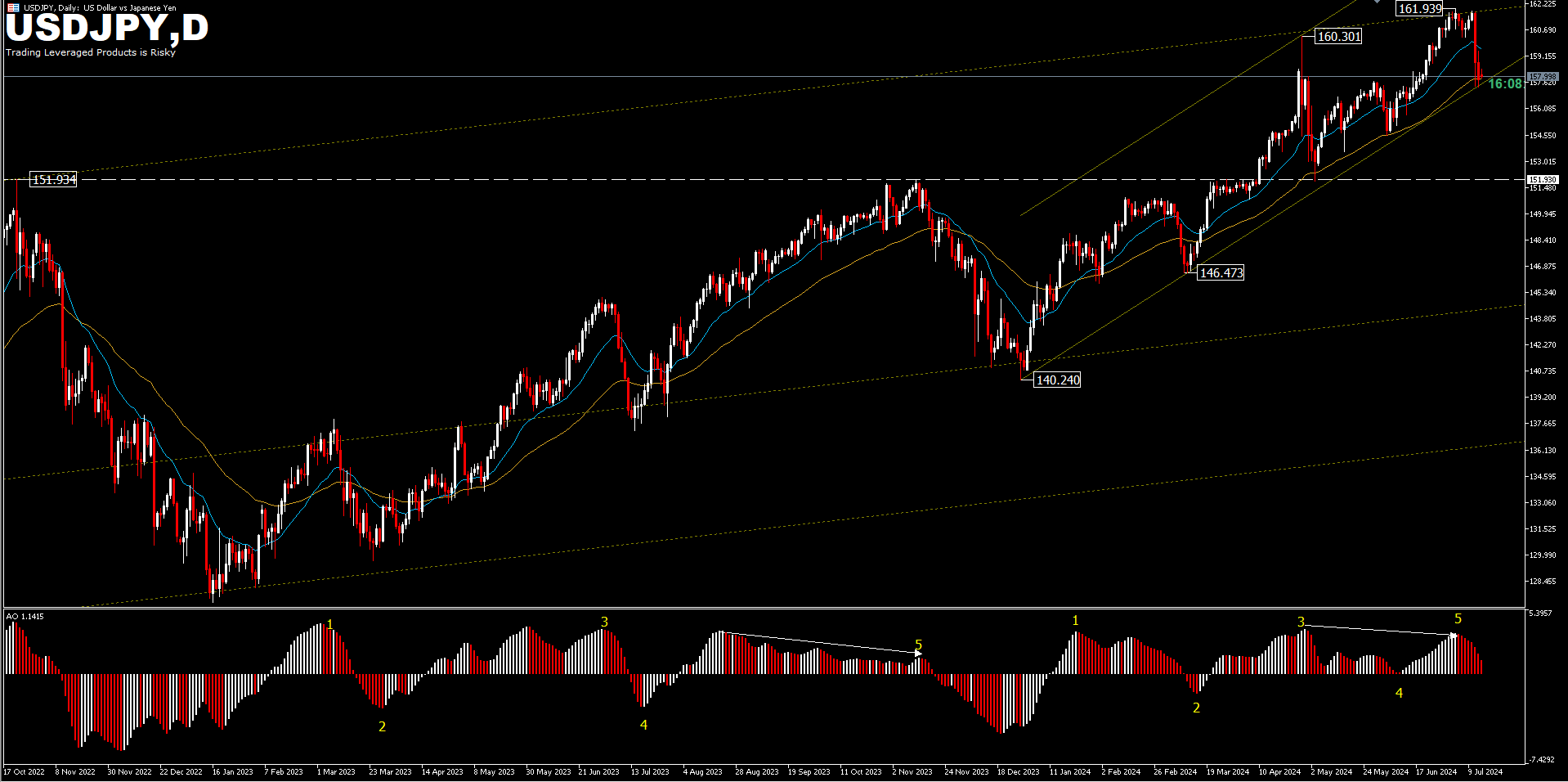Image resolution: width=1568 pixels, height=782 pixels.
Task: Click the large USDJPY,D watermark title
Action: pos(107,29)
